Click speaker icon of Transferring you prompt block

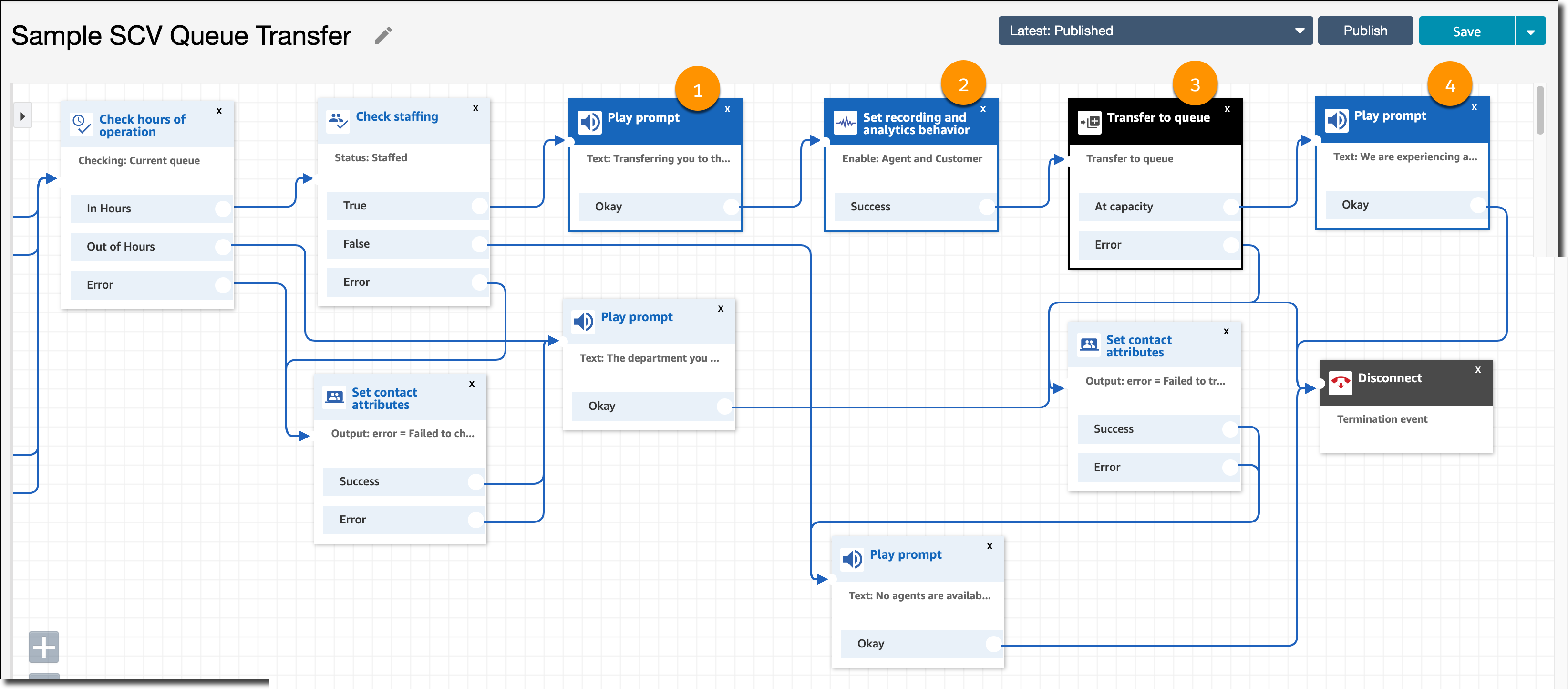point(590,122)
